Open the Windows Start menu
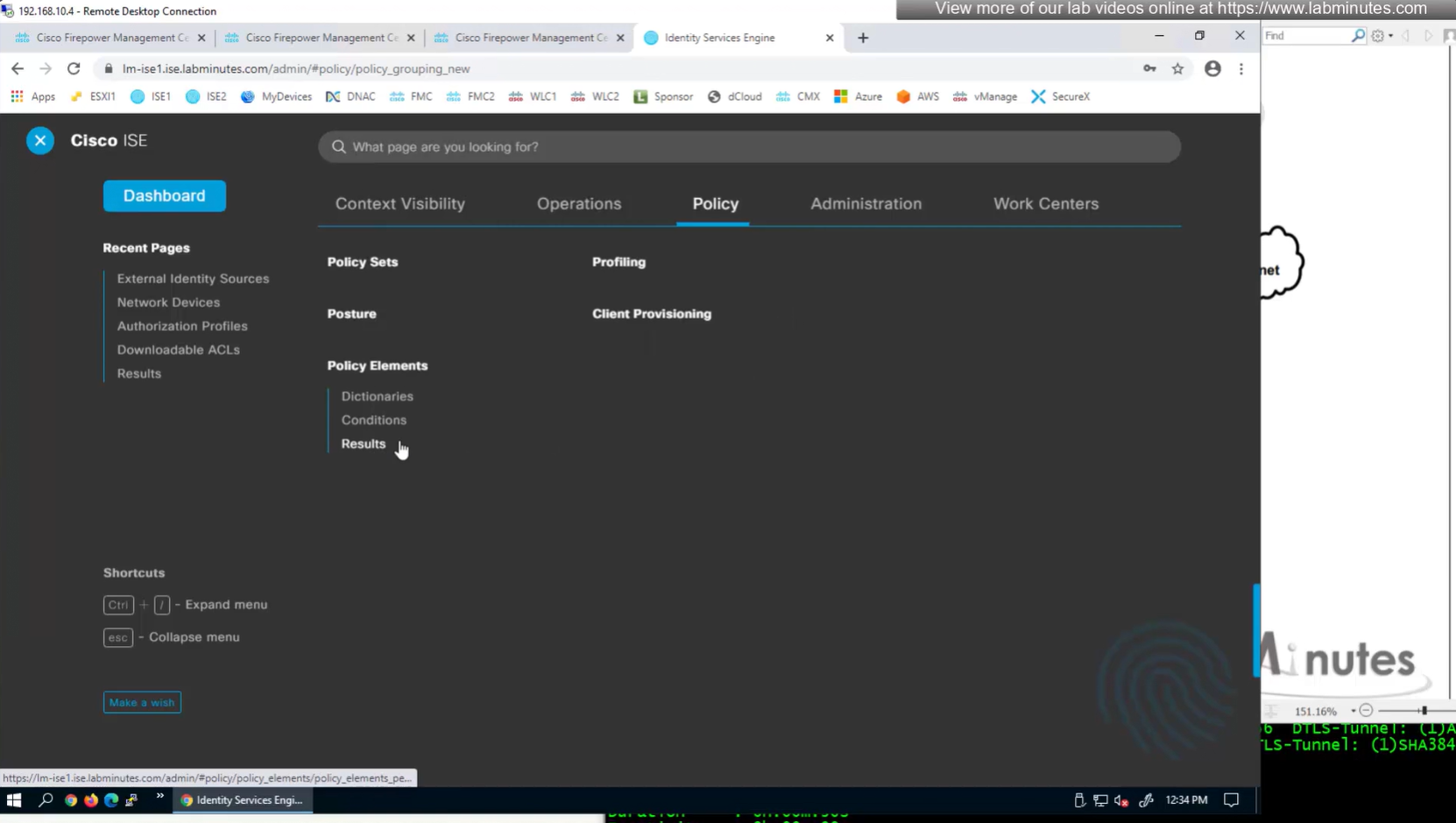The height and width of the screenshot is (823, 1456). (x=14, y=799)
